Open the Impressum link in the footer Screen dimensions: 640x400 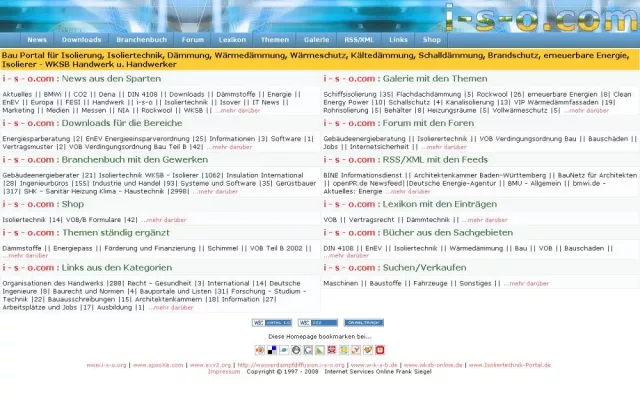[224, 372]
